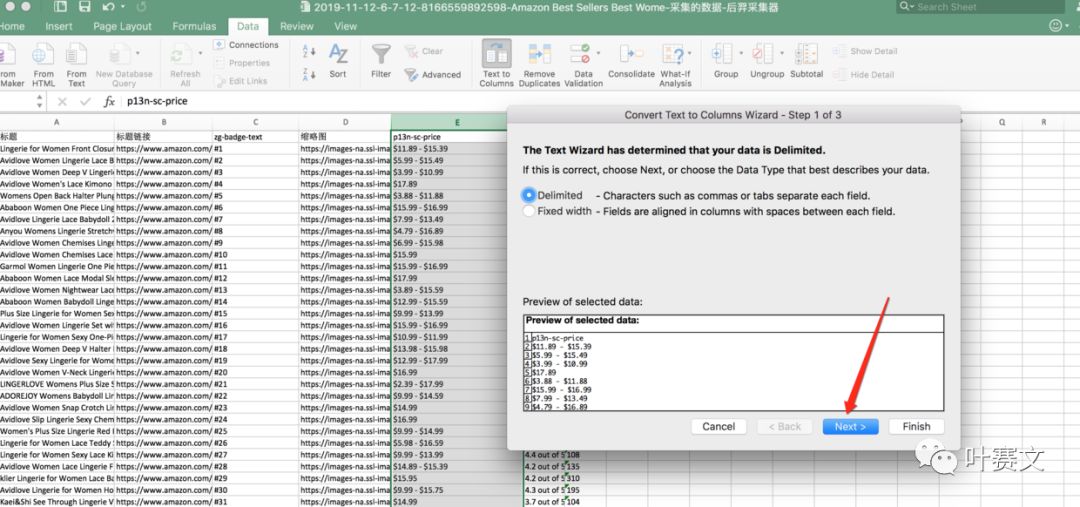1080x507 pixels.
Task: Click the Properties item in the ribbon
Action: coord(242,63)
